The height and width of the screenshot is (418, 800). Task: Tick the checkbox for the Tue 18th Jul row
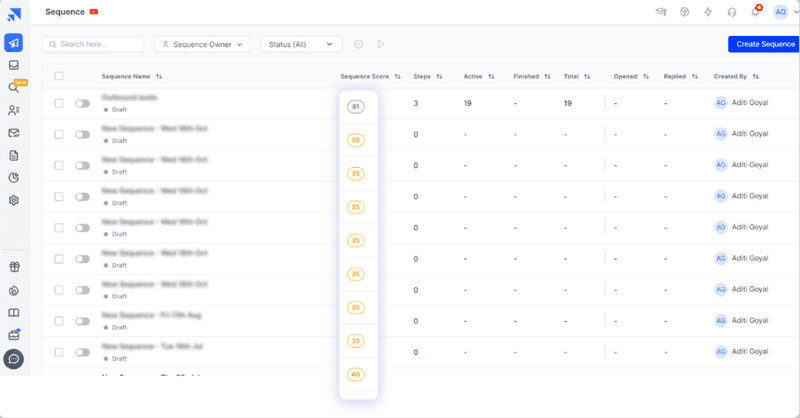(59, 352)
